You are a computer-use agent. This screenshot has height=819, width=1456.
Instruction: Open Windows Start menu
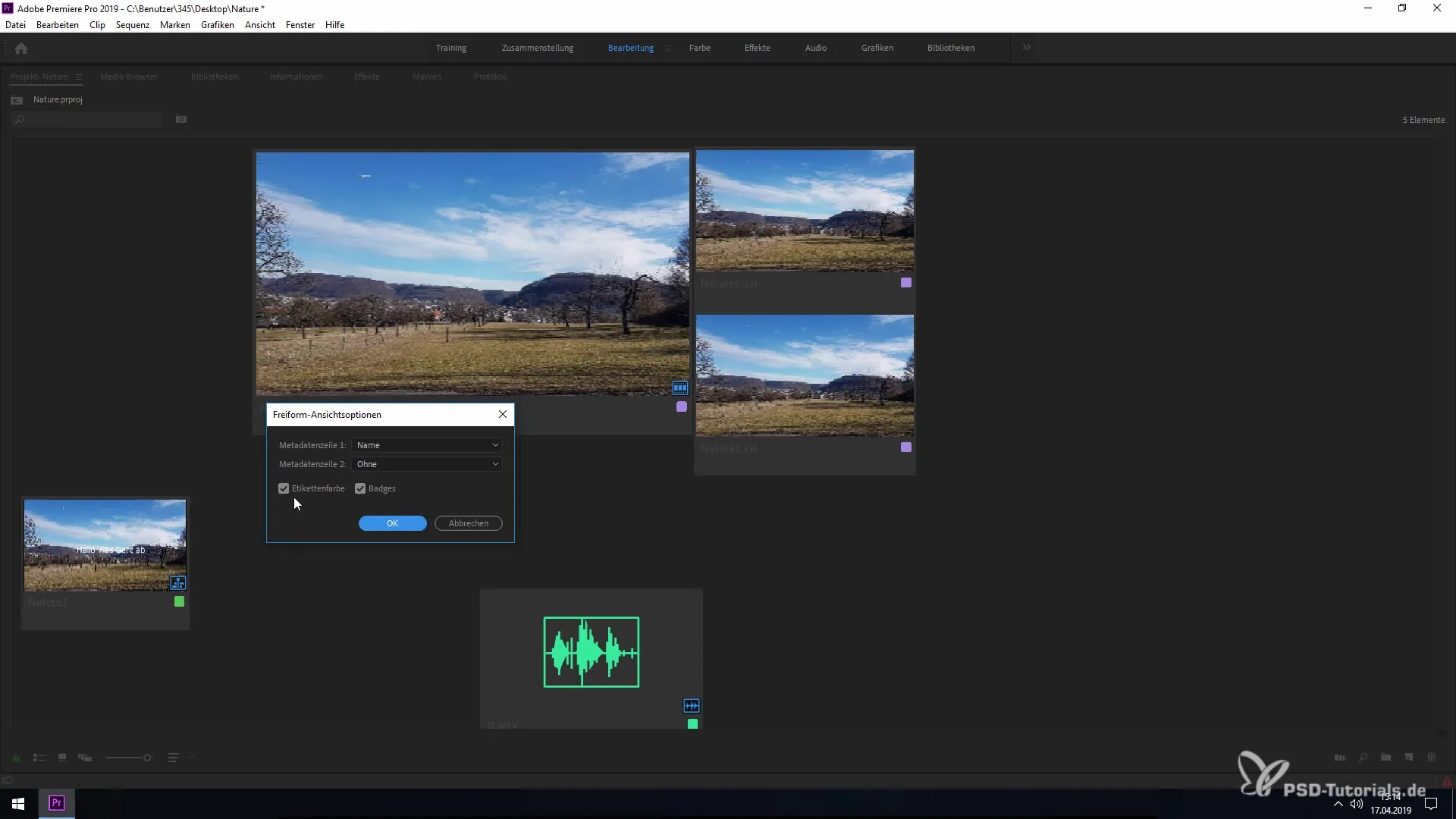pos(18,803)
